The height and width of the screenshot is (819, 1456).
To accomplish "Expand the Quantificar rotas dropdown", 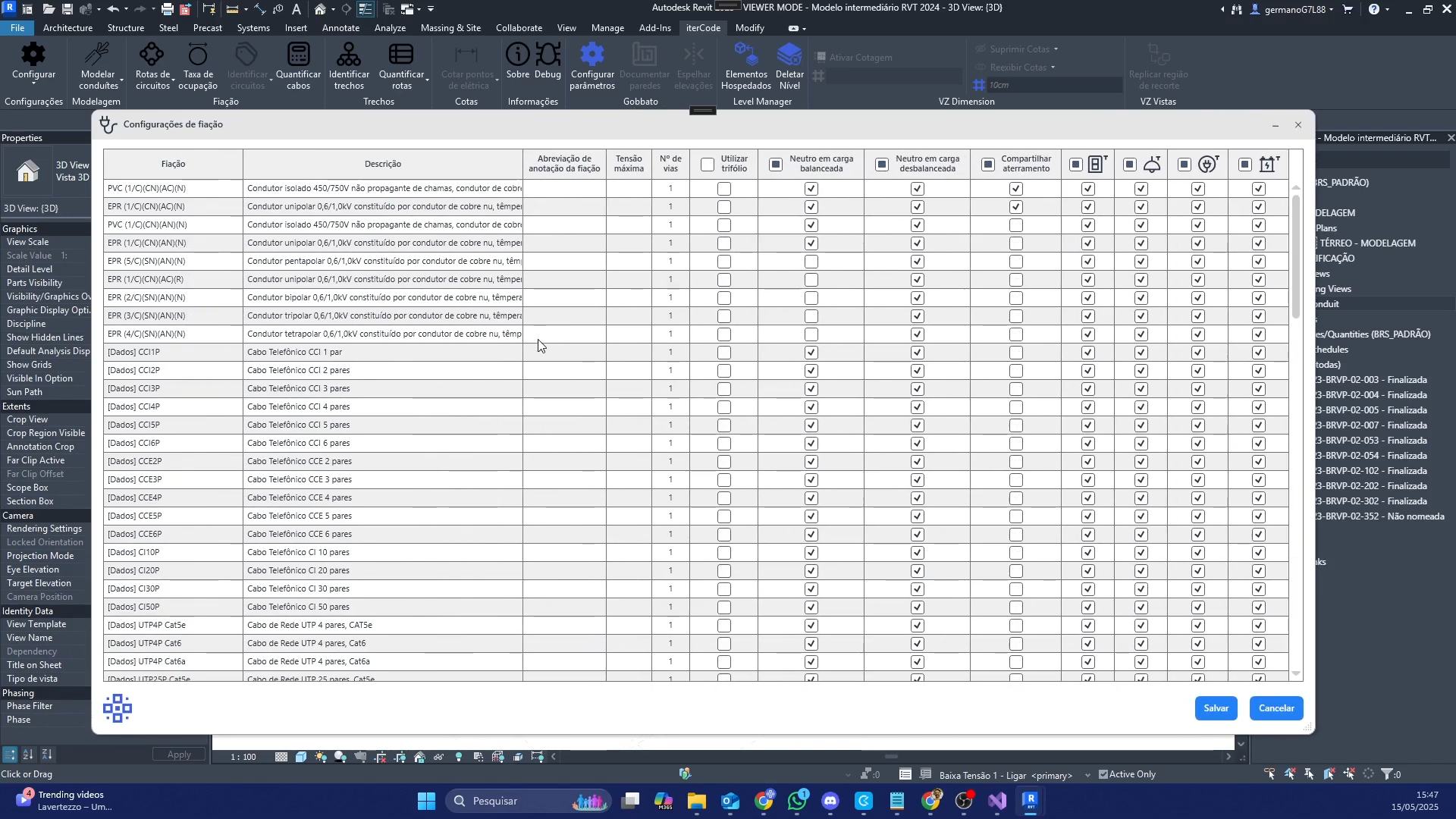I will pyautogui.click(x=427, y=80).
